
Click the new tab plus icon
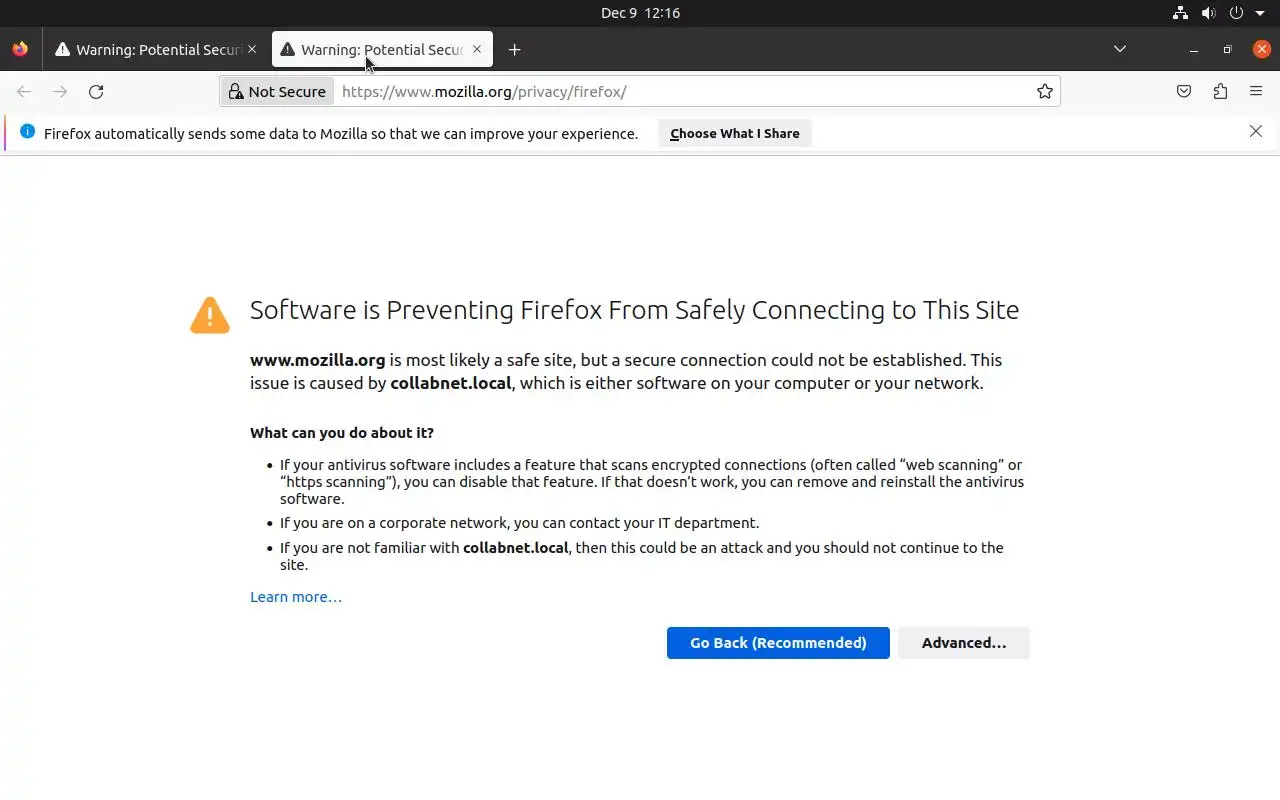[514, 50]
